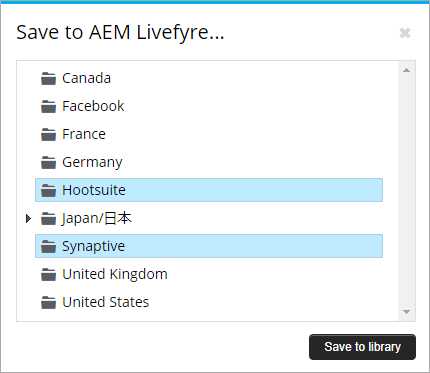The width and height of the screenshot is (430, 373).
Task: Expand the Japan/日本 folder arrow
Action: pyautogui.click(x=28, y=219)
